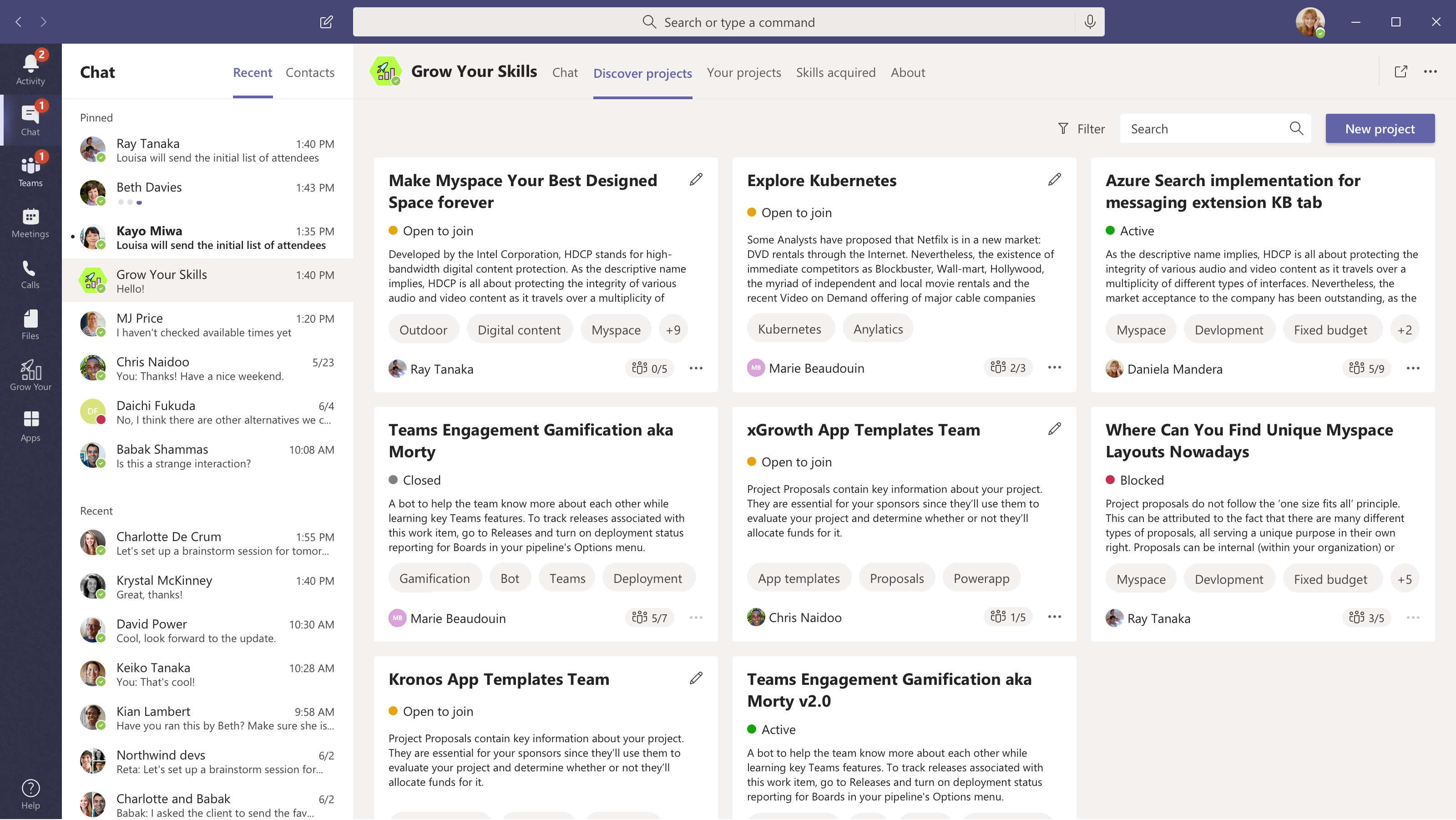Switch to the Contacts tab in Chat
This screenshot has width=1456, height=820.
click(x=310, y=72)
